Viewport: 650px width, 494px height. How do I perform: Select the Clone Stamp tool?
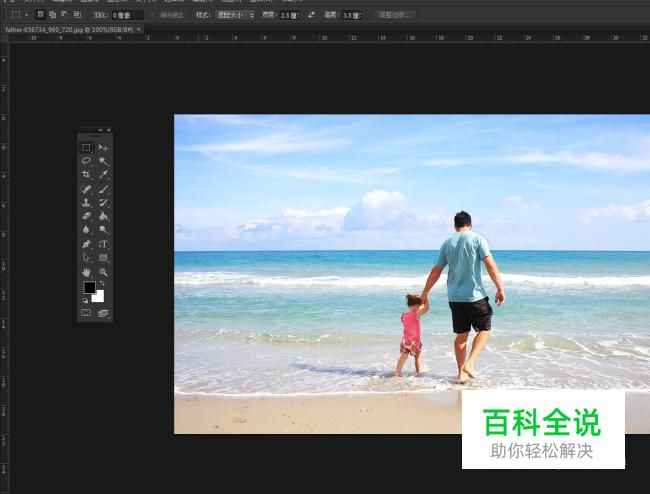point(86,202)
